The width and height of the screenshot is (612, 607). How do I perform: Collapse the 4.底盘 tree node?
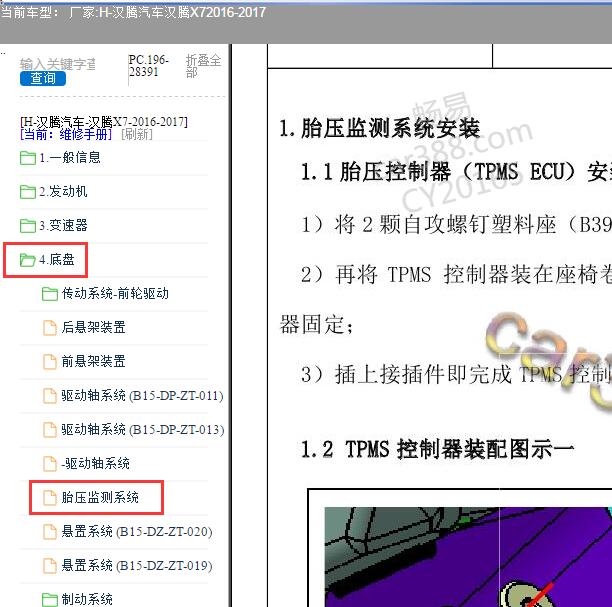(x=56, y=260)
